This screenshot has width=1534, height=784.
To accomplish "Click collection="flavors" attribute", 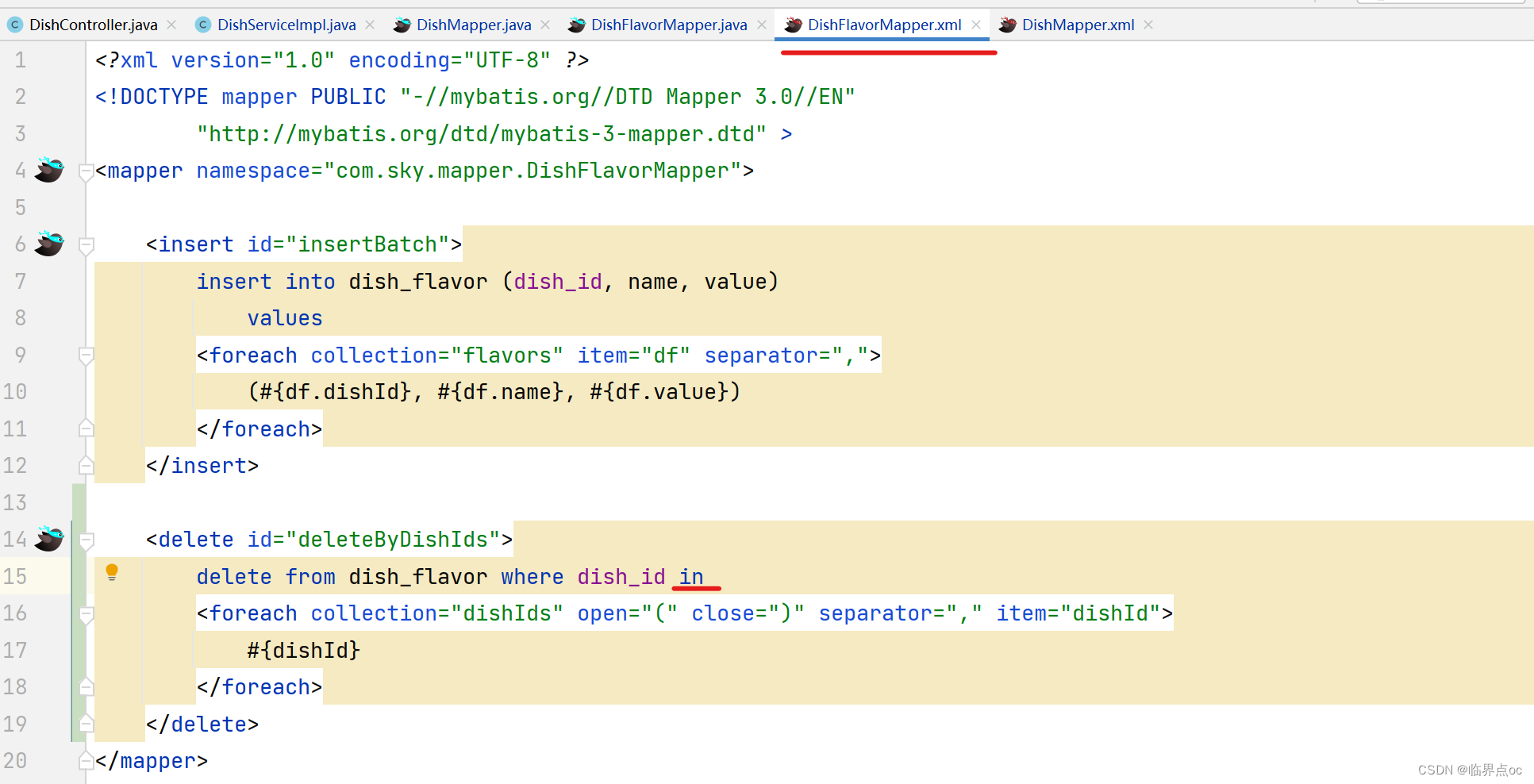I will point(437,355).
